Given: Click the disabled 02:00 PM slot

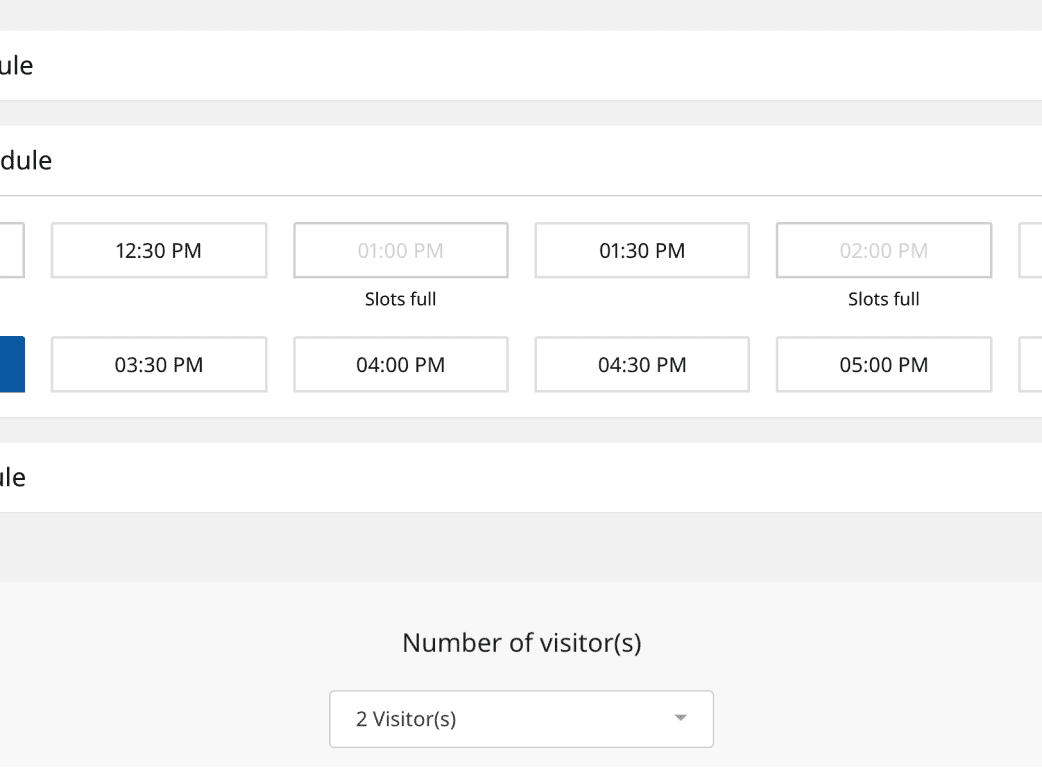Looking at the screenshot, I should [883, 251].
